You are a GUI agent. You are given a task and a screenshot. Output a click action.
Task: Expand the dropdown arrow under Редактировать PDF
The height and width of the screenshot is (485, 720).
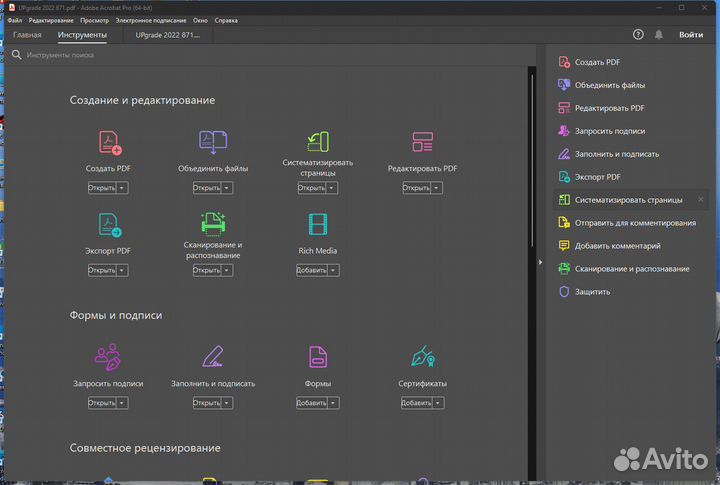pos(436,188)
